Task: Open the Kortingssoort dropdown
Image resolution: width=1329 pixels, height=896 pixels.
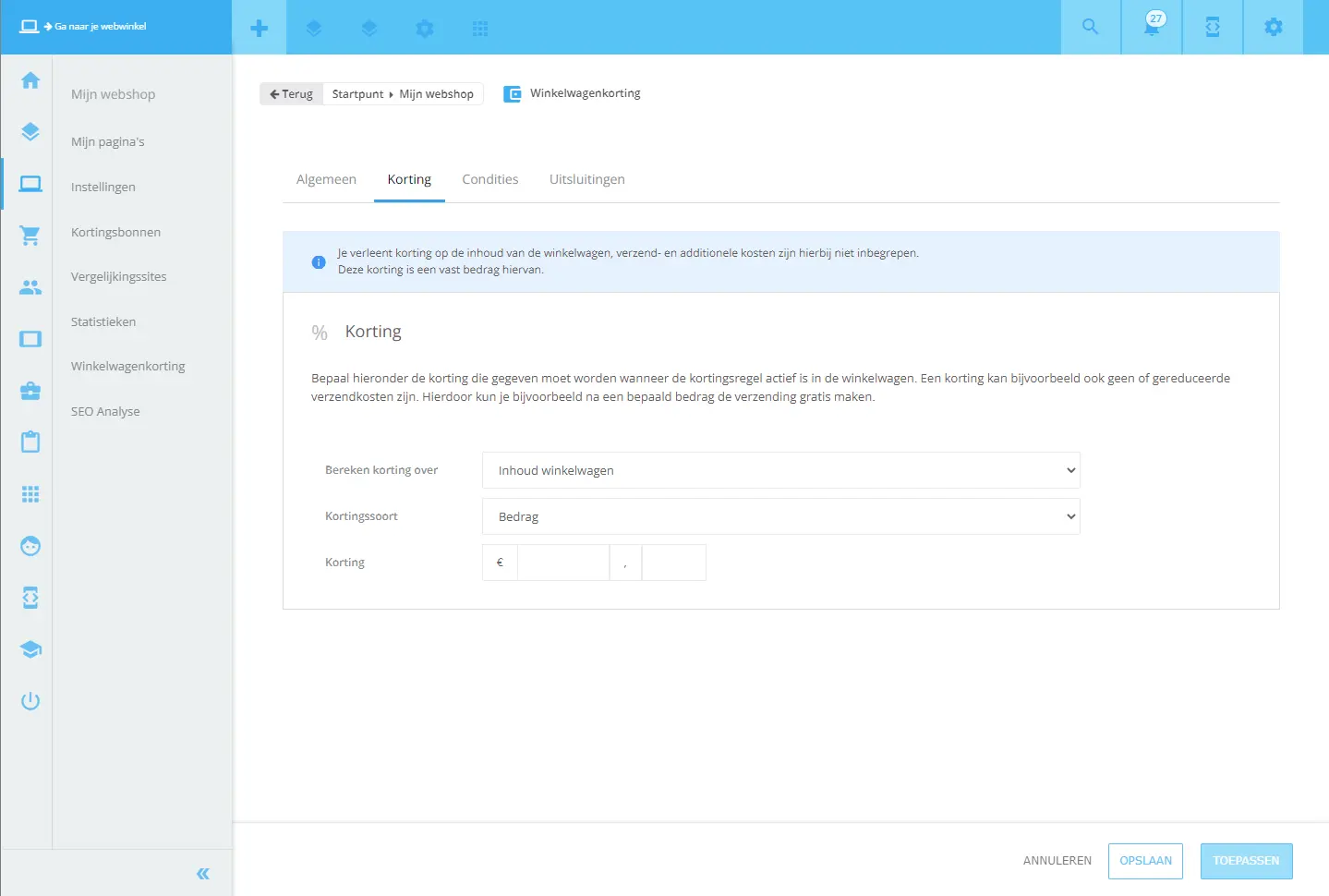Action: coord(781,516)
